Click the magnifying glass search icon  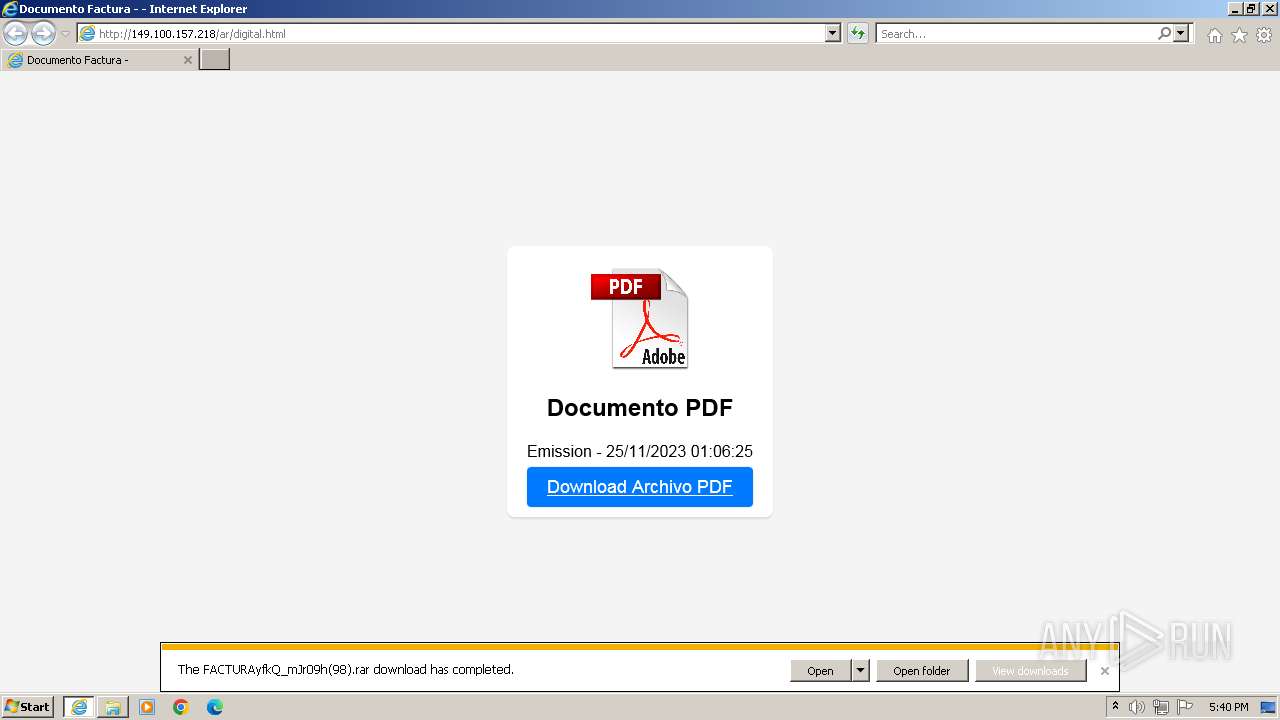(x=1164, y=33)
